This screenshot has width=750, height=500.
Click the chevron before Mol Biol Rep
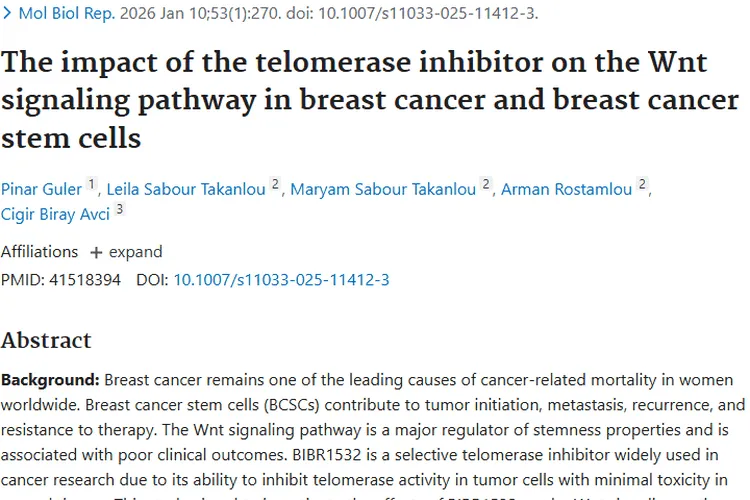point(8,13)
